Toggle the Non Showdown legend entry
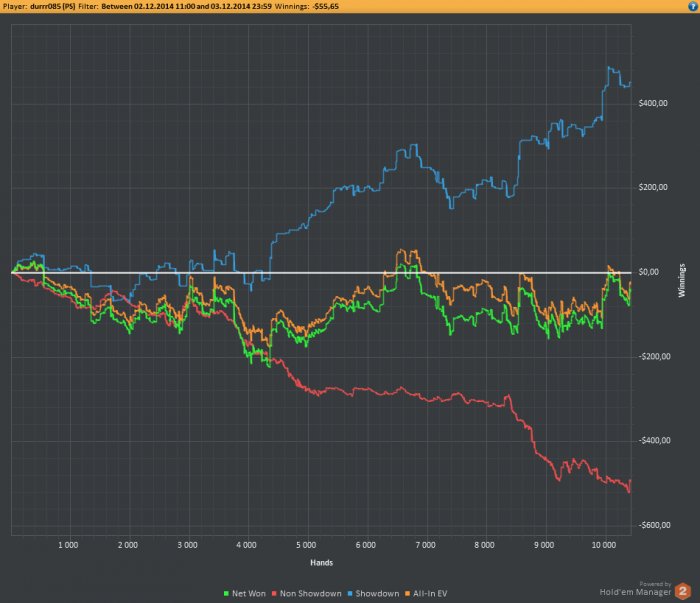The width and height of the screenshot is (700, 603). tap(307, 594)
